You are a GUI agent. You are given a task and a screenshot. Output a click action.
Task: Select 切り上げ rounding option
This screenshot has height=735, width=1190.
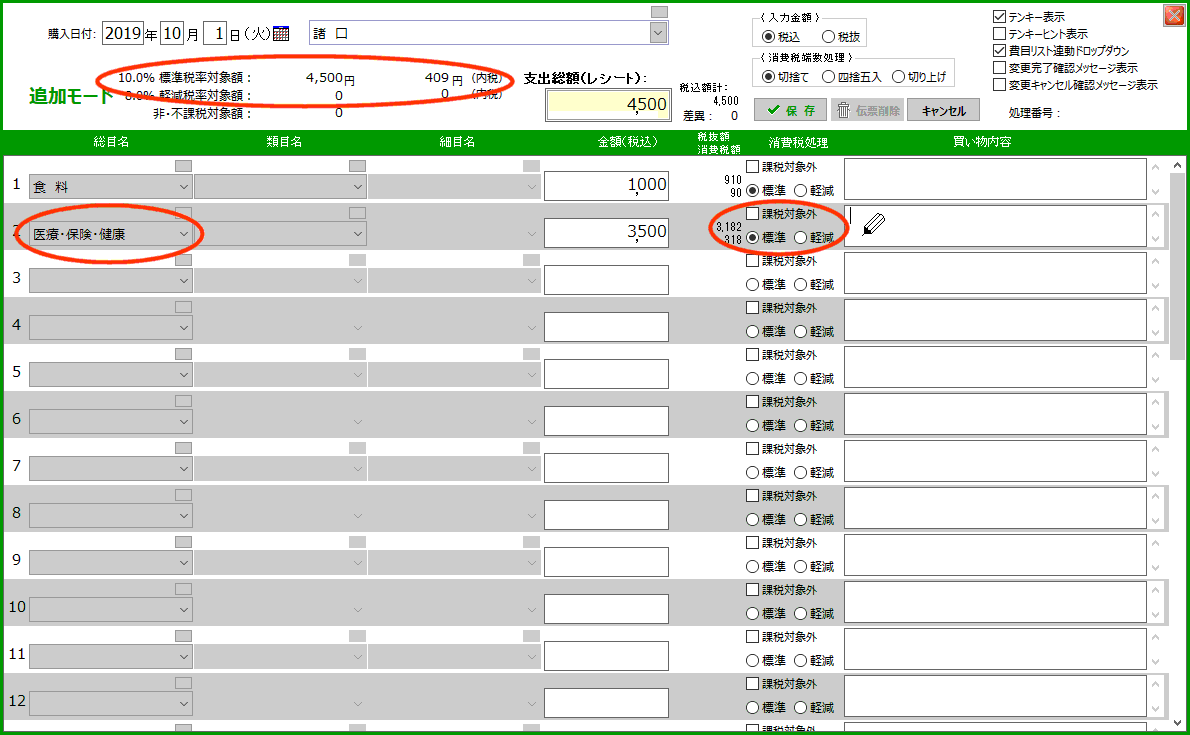[899, 77]
